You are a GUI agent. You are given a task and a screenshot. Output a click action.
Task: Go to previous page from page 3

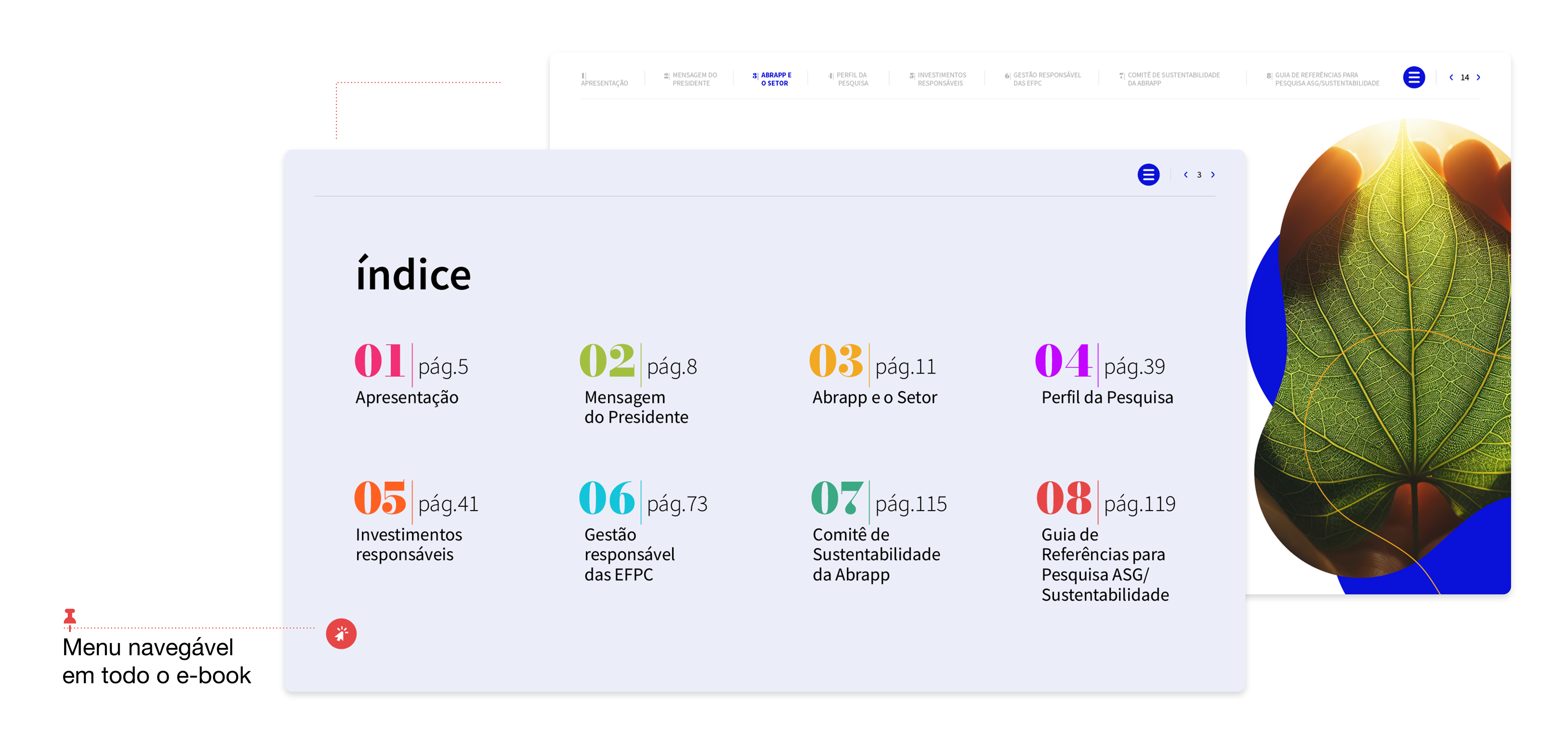point(1185,175)
